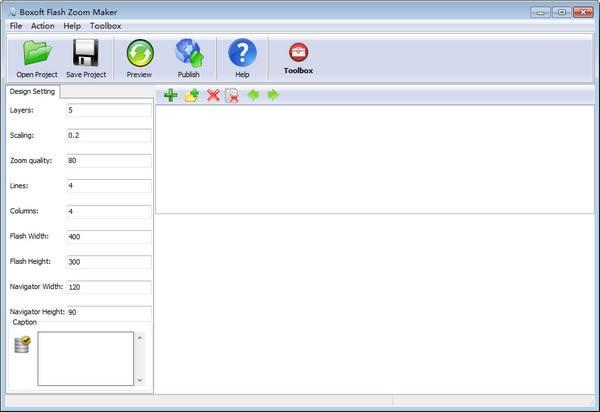The width and height of the screenshot is (600, 412).
Task: Click the caption scrollbar down arrow
Action: [140, 380]
